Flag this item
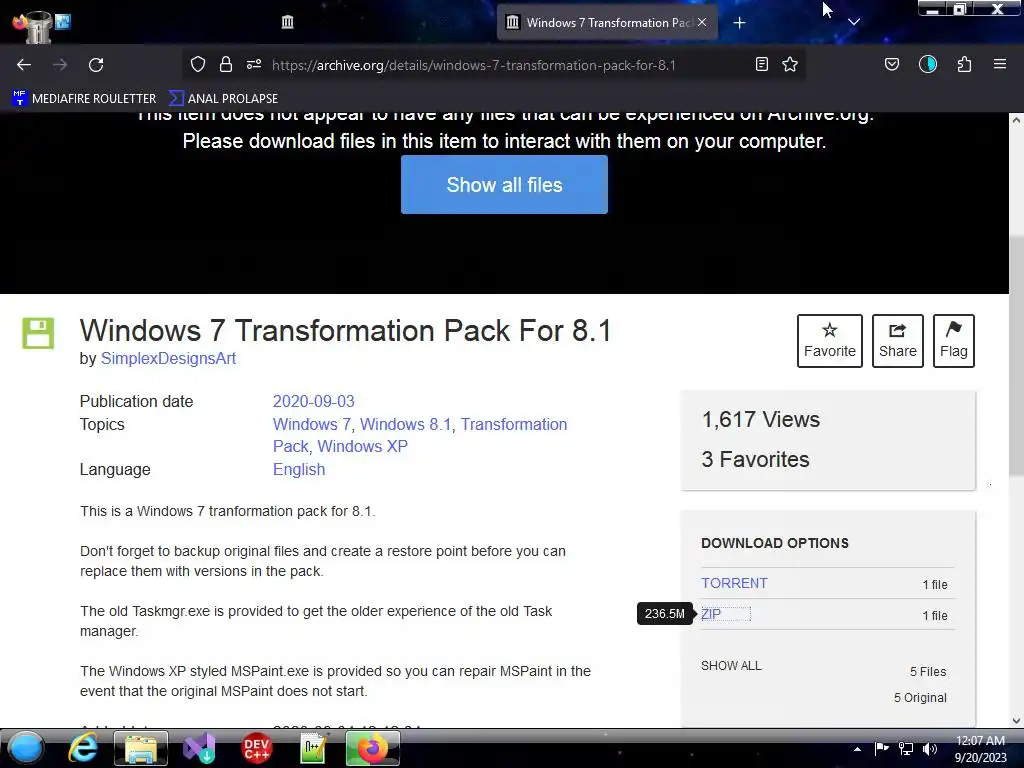This screenshot has width=1024, height=768. point(953,341)
